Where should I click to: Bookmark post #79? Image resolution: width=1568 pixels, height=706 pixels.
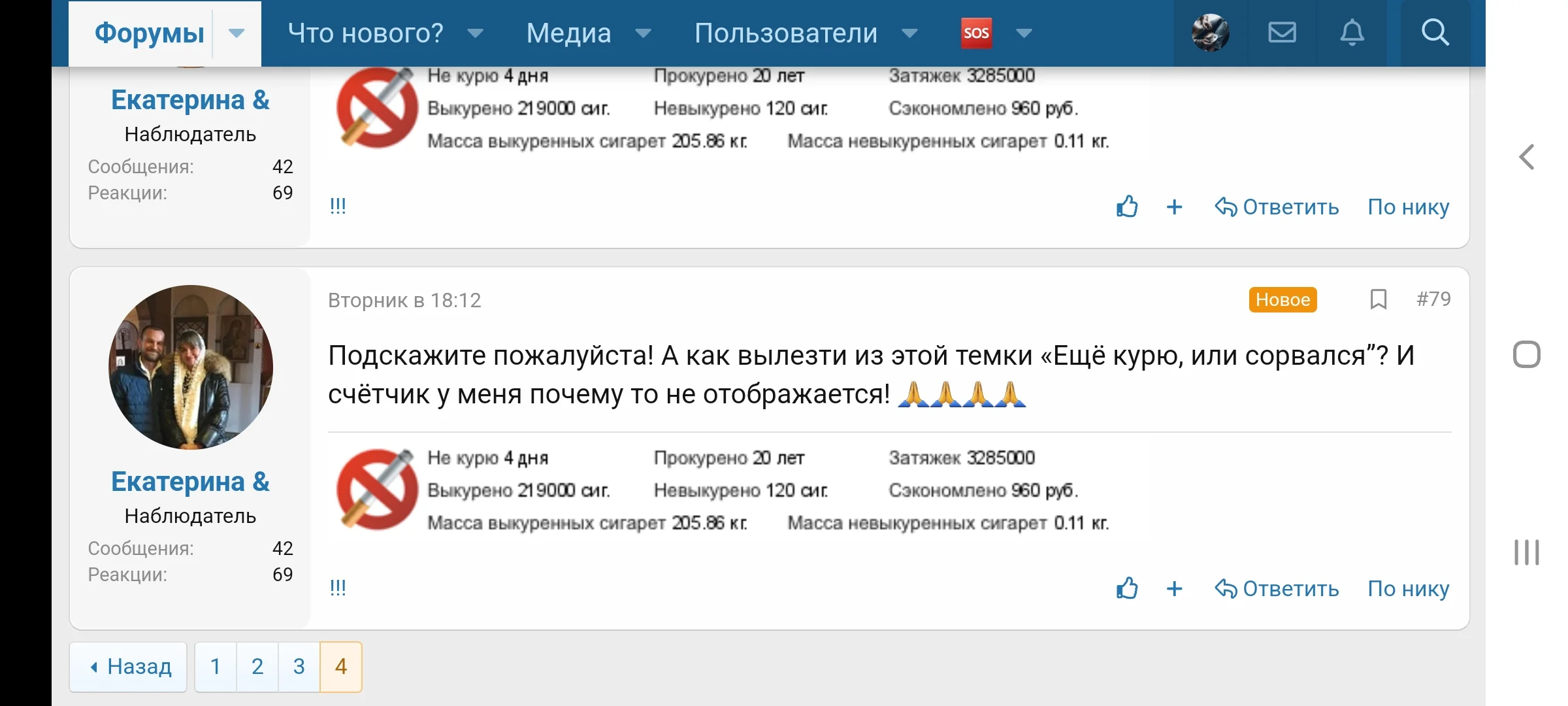coord(1378,299)
